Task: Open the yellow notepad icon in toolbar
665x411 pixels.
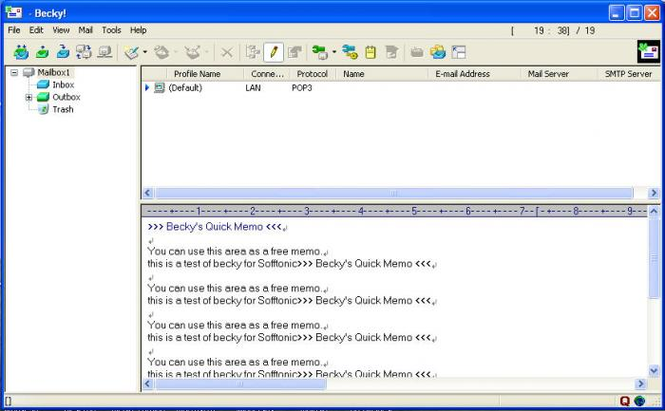Action: click(371, 52)
